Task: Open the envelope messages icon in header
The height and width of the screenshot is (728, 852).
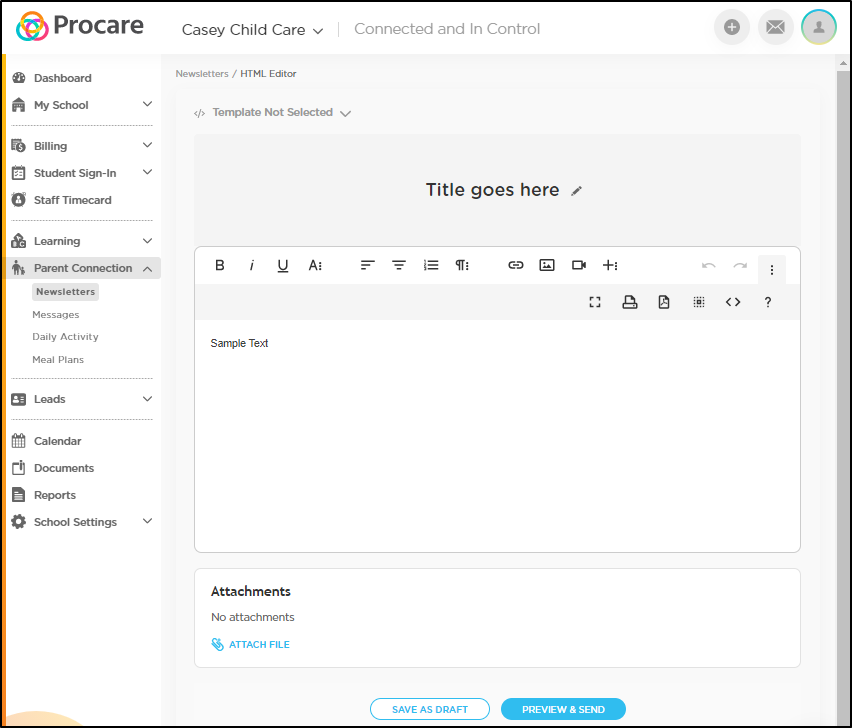Action: point(775,27)
